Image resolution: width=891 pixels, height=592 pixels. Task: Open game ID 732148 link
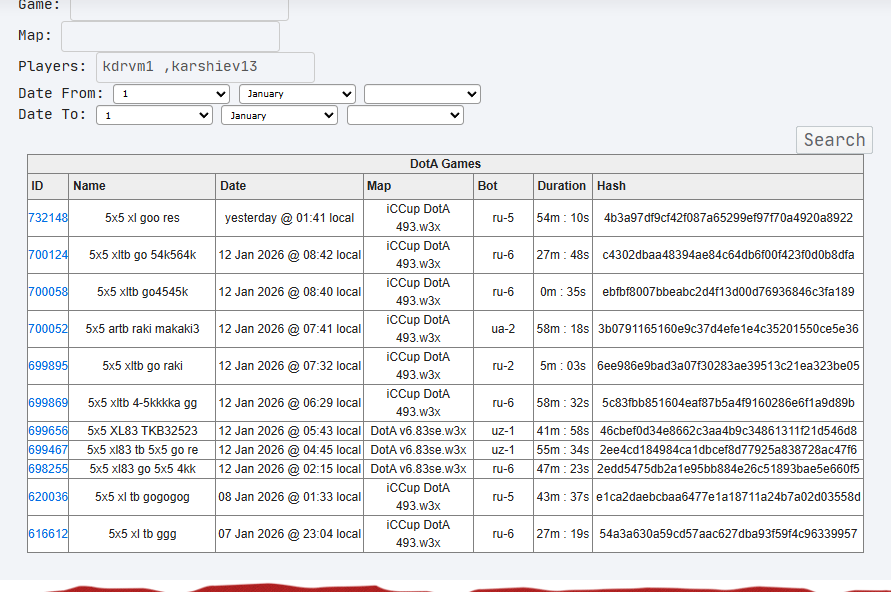(x=48, y=218)
